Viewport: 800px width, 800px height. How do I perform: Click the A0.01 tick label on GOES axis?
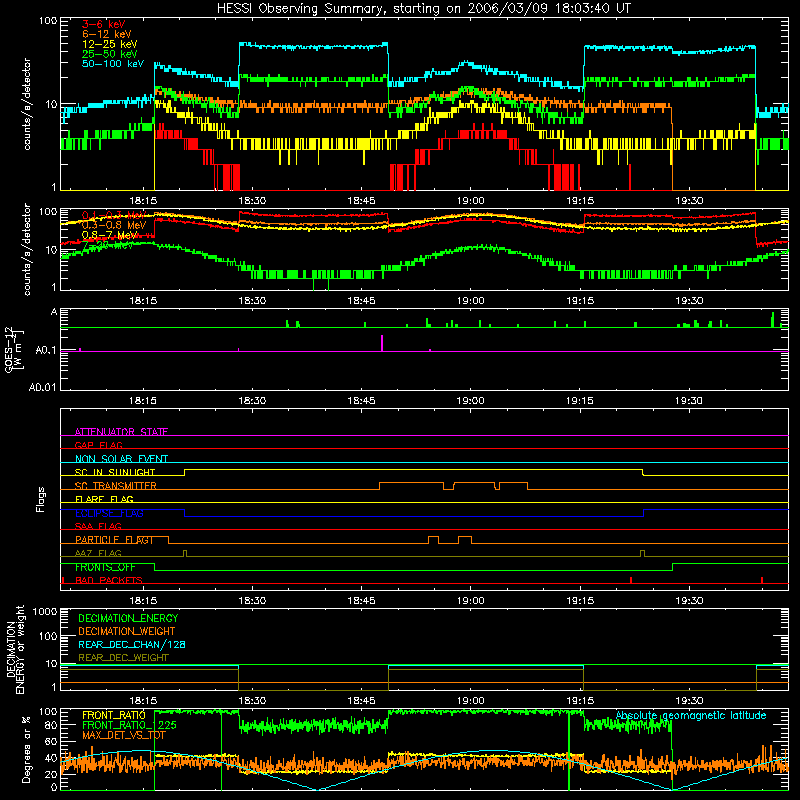[43, 387]
